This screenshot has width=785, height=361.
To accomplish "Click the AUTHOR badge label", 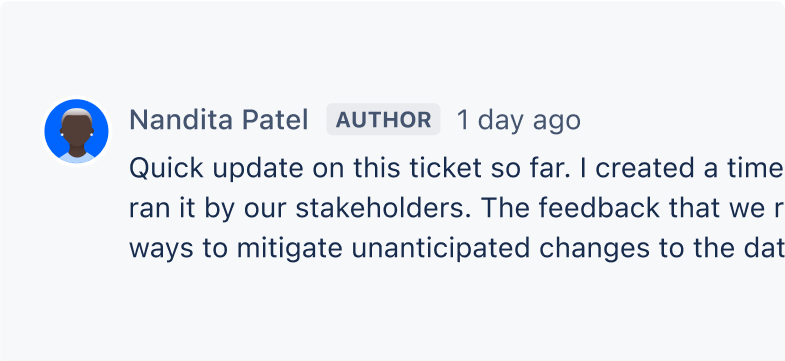I will pyautogui.click(x=383, y=120).
